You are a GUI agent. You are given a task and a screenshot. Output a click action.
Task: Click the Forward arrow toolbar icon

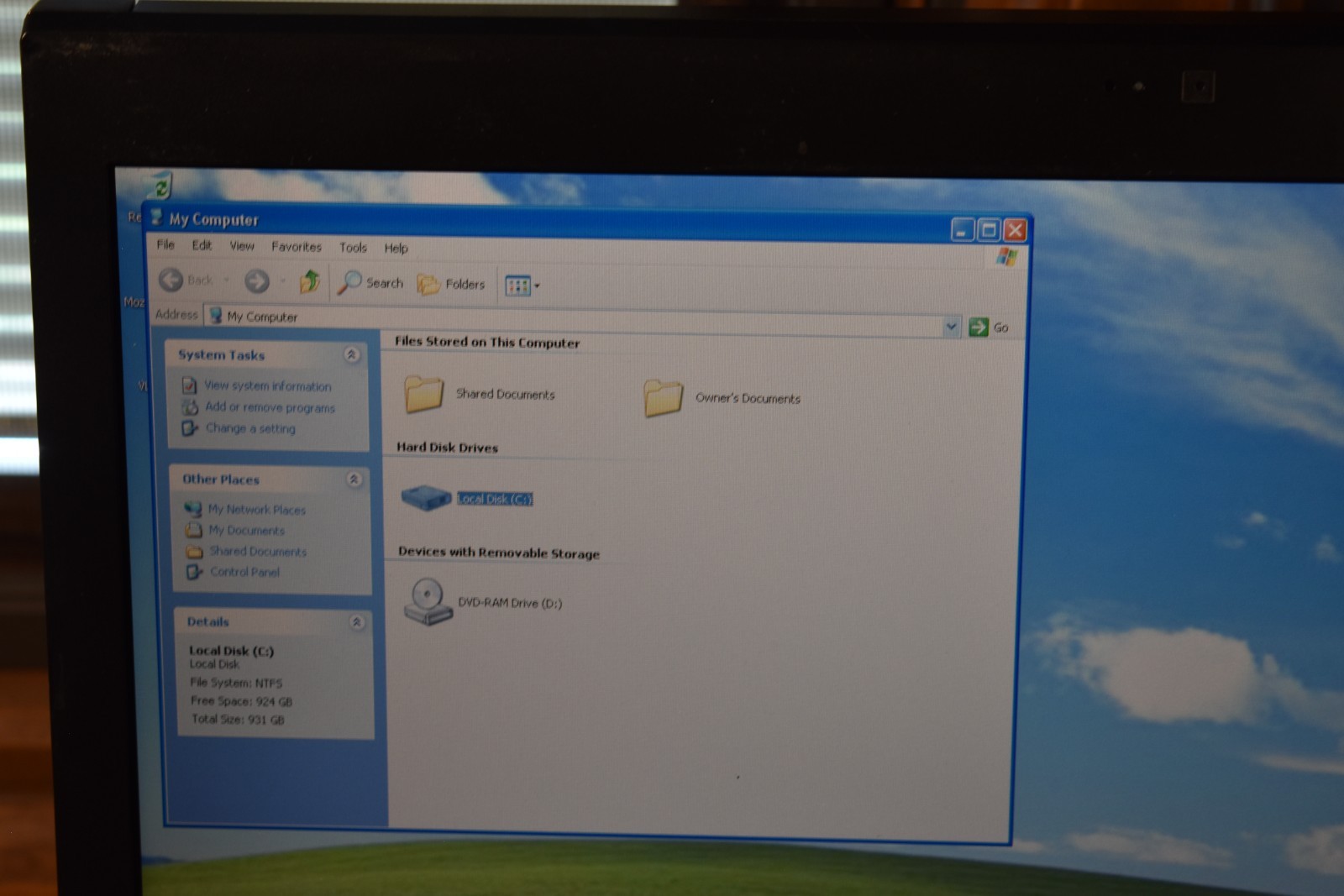coord(257,280)
